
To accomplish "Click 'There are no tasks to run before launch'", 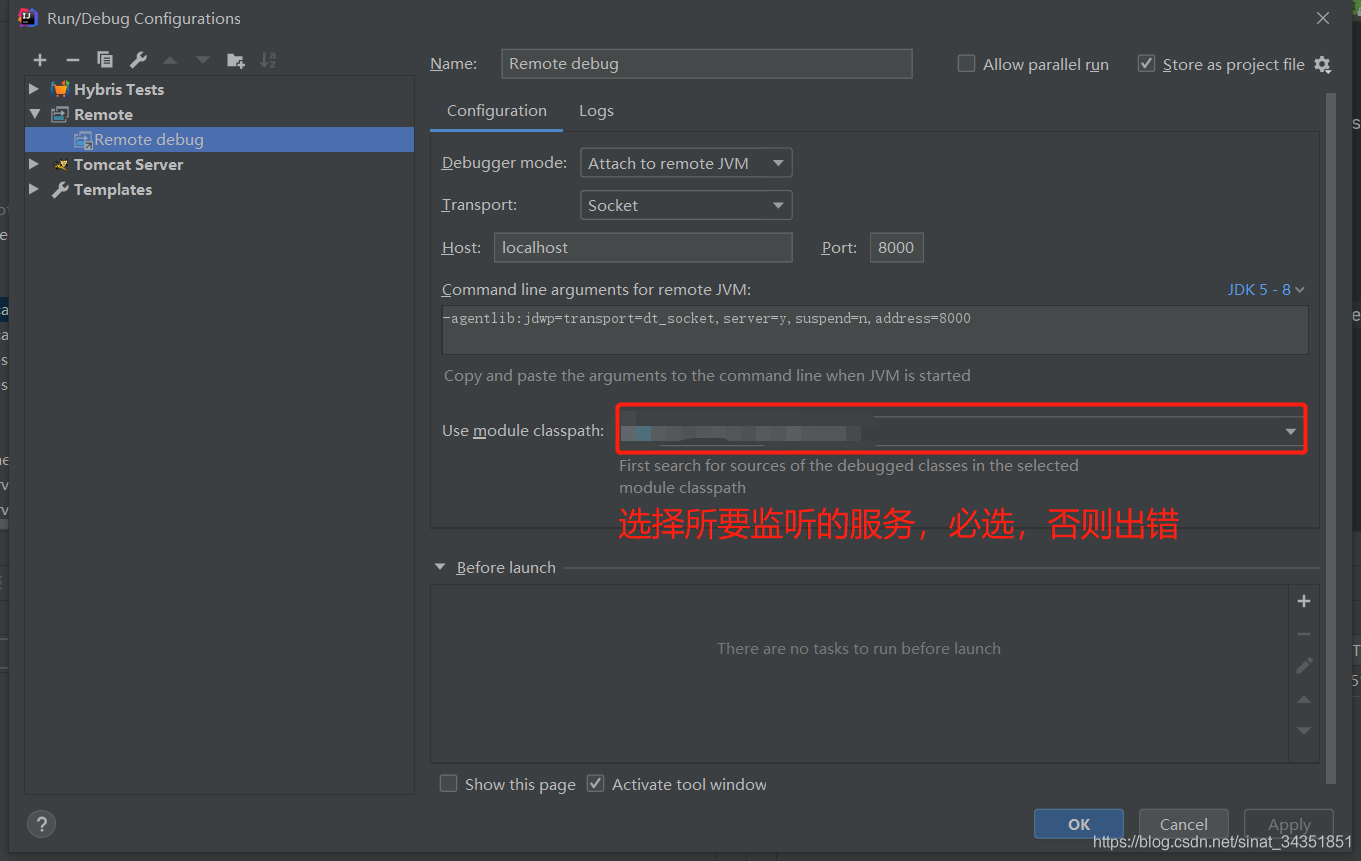I will click(x=859, y=648).
